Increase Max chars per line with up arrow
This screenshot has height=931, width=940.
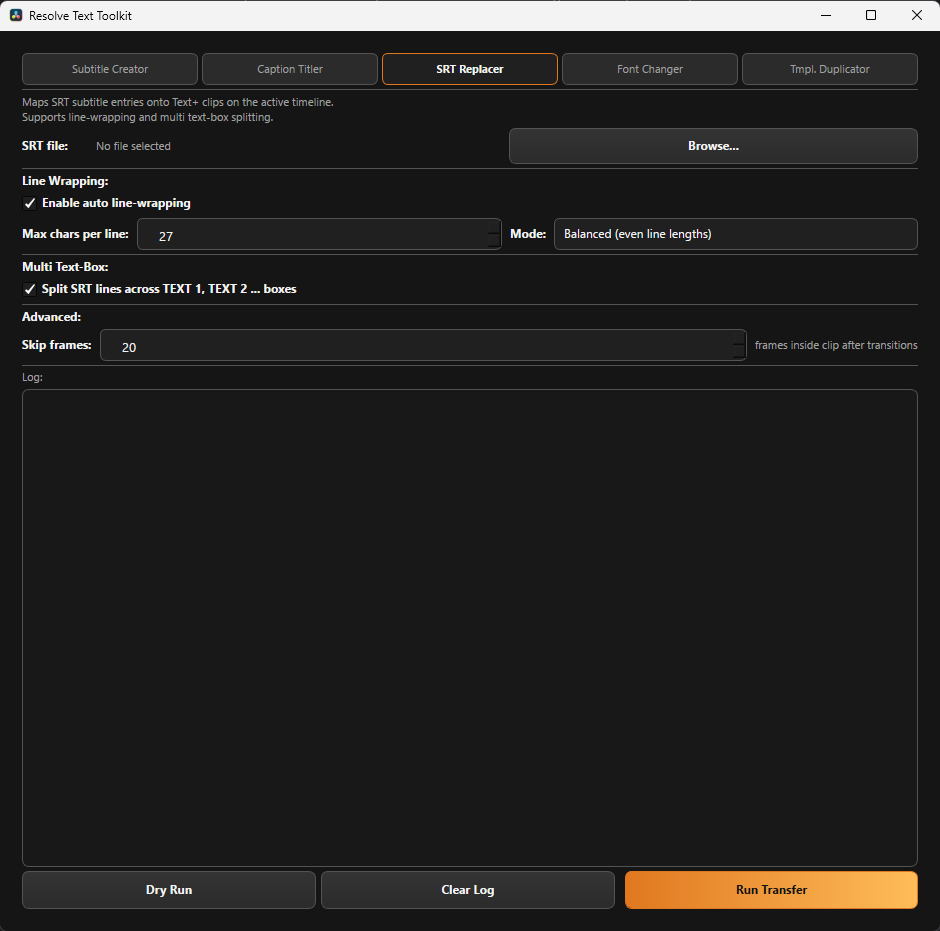click(x=494, y=227)
